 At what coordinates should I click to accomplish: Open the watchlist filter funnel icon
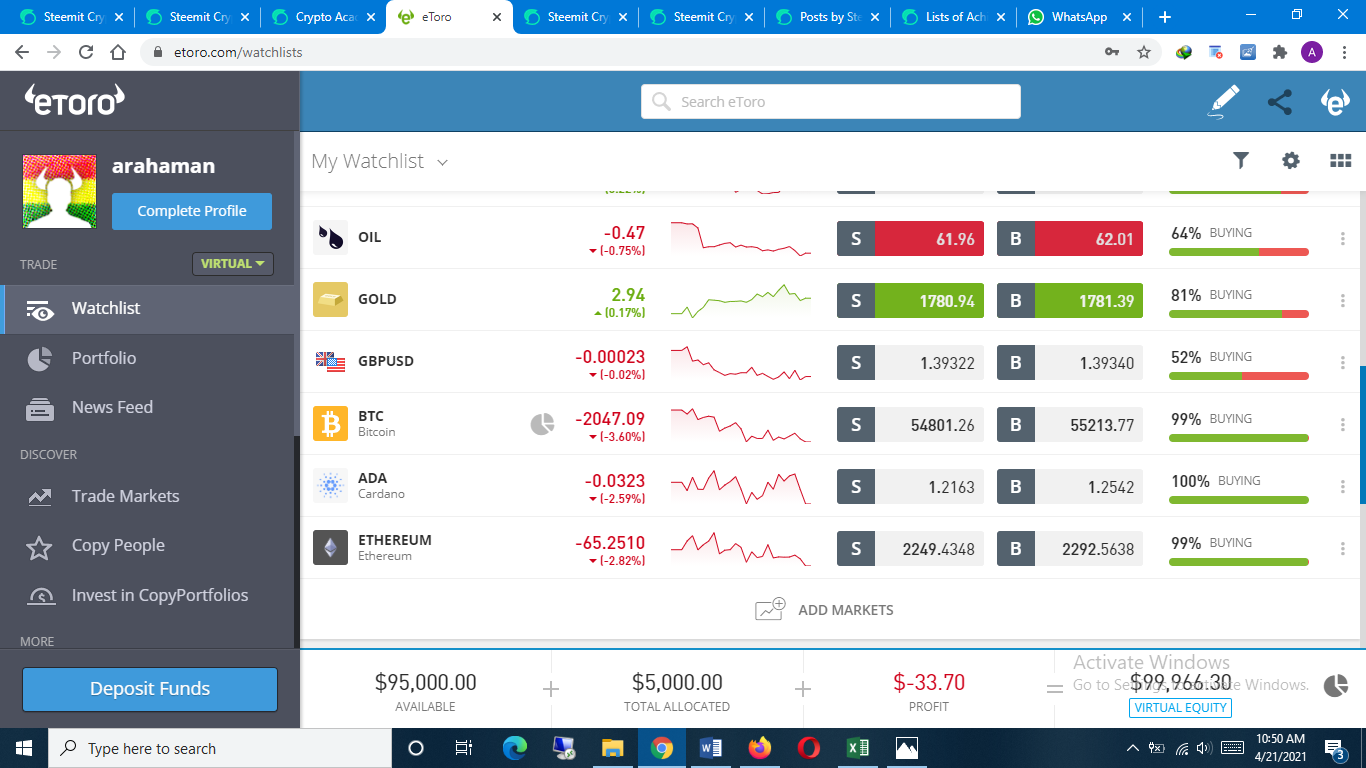click(1241, 160)
